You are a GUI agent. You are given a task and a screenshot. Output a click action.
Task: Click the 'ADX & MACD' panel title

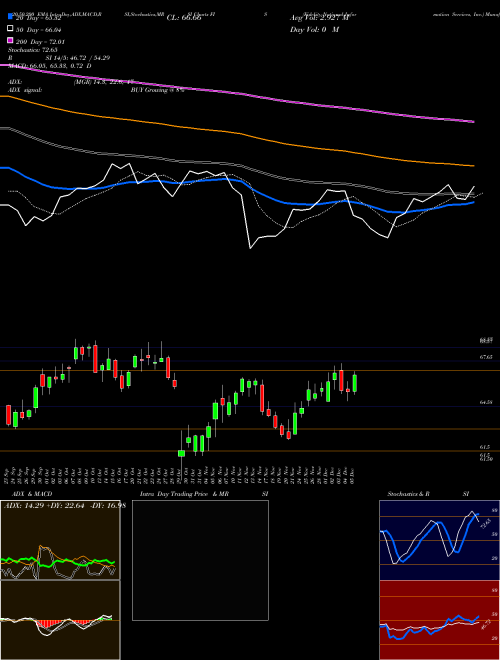coord(32,494)
